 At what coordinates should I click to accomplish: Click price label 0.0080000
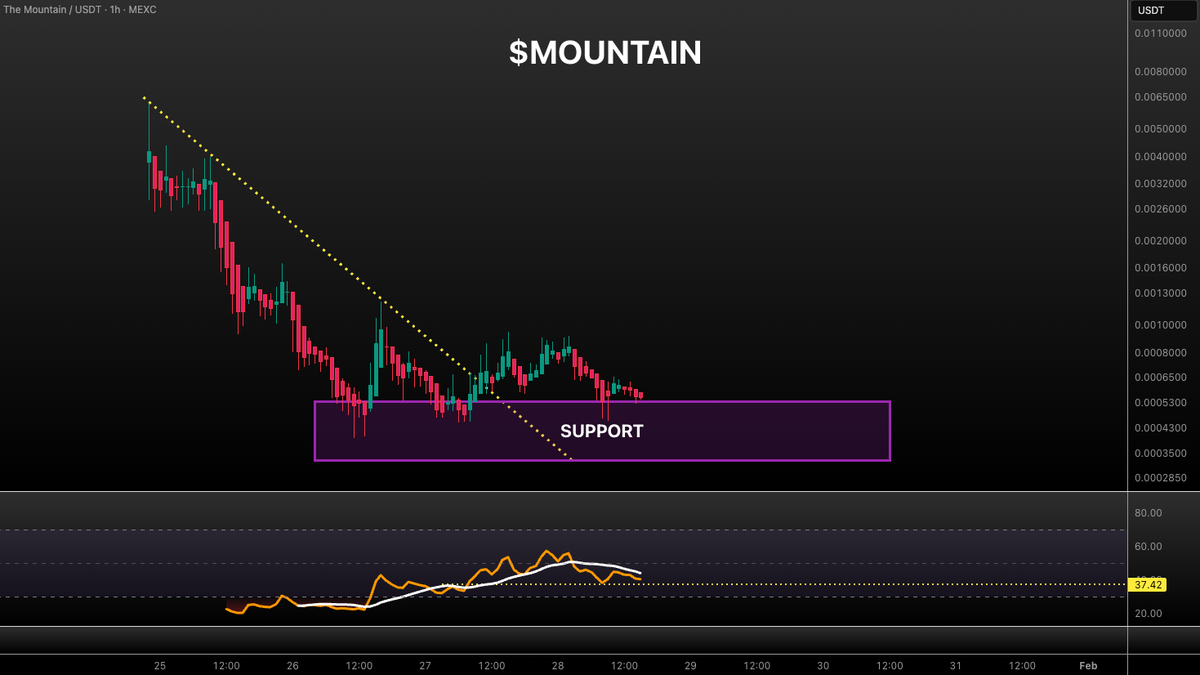point(1160,72)
